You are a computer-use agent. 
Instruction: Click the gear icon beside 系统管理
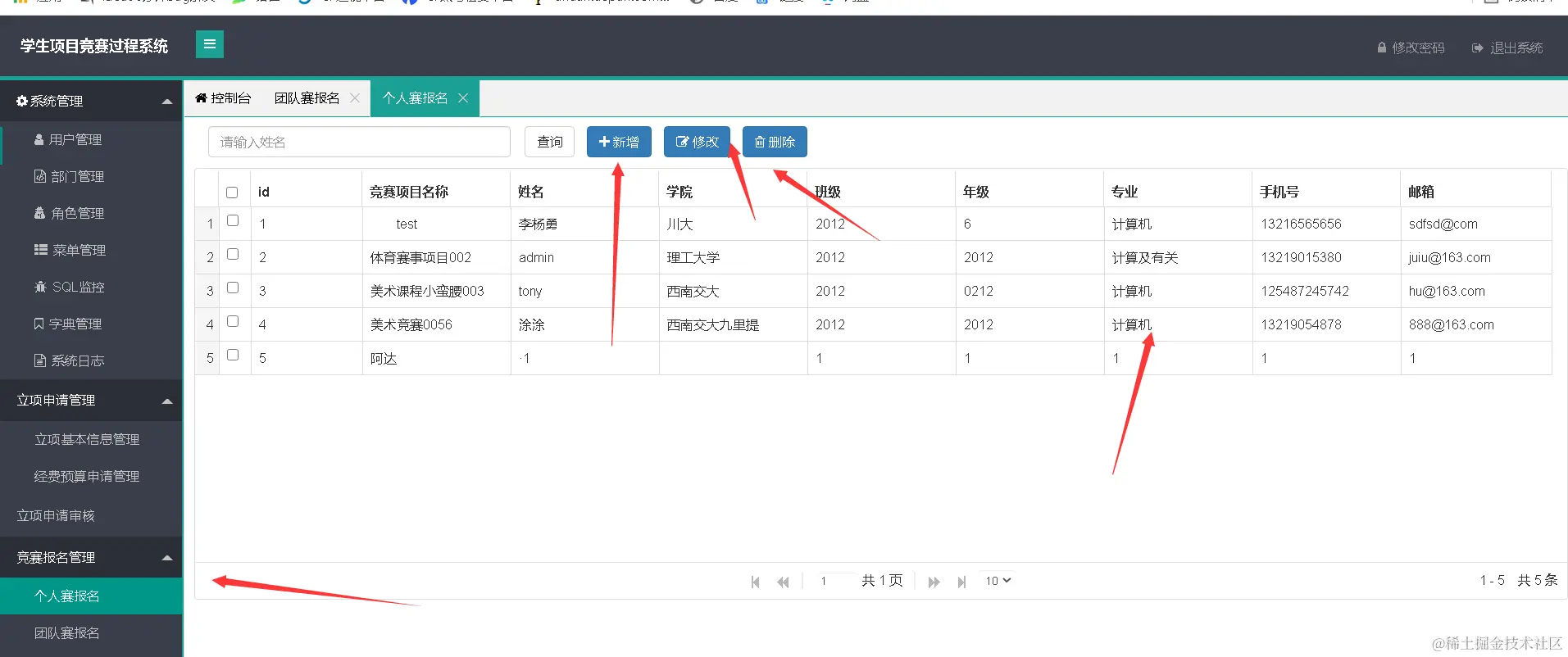(22, 101)
